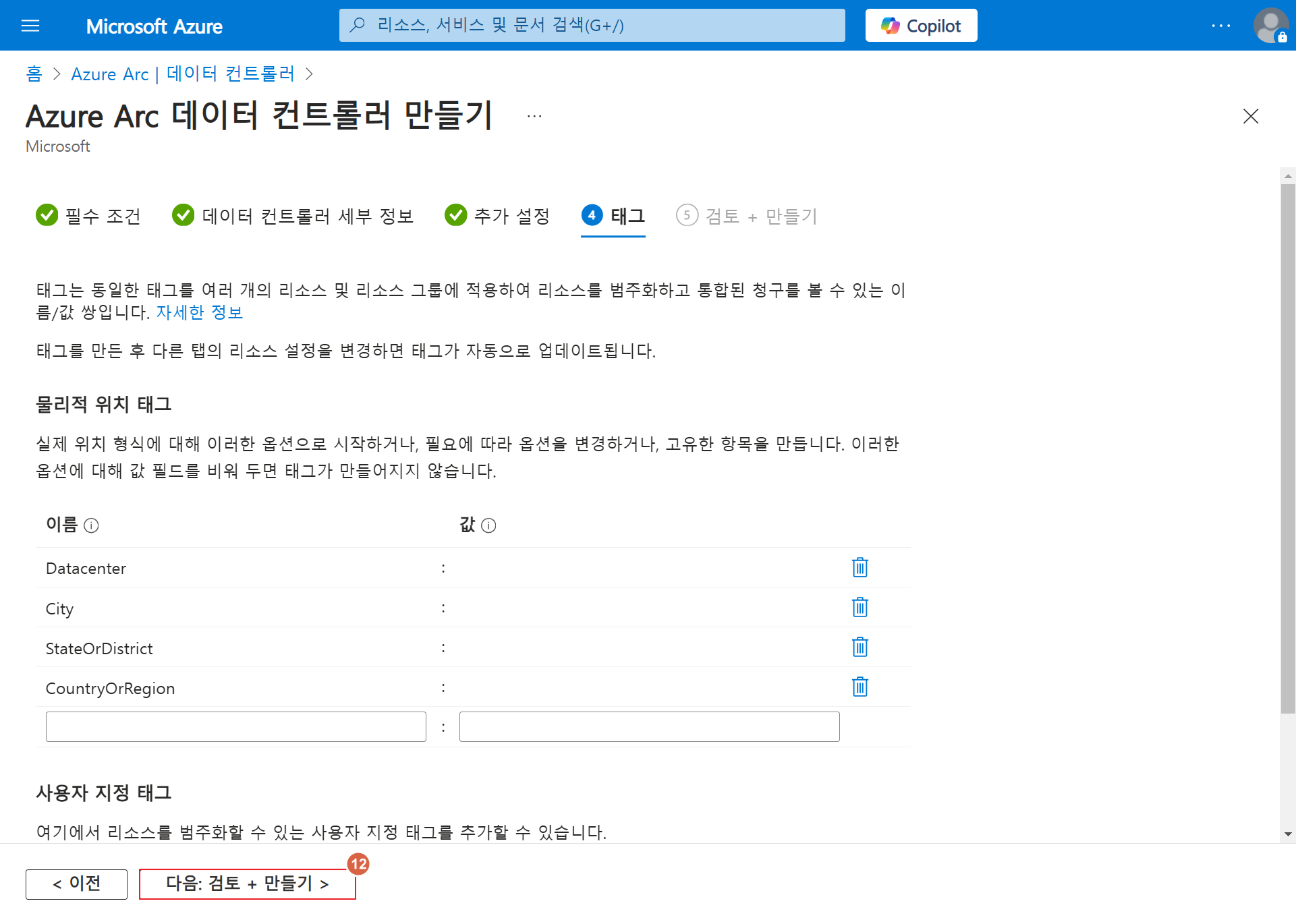Click the scrollbar down arrow
Viewport: 1296px width, 924px height.
click(x=1288, y=834)
